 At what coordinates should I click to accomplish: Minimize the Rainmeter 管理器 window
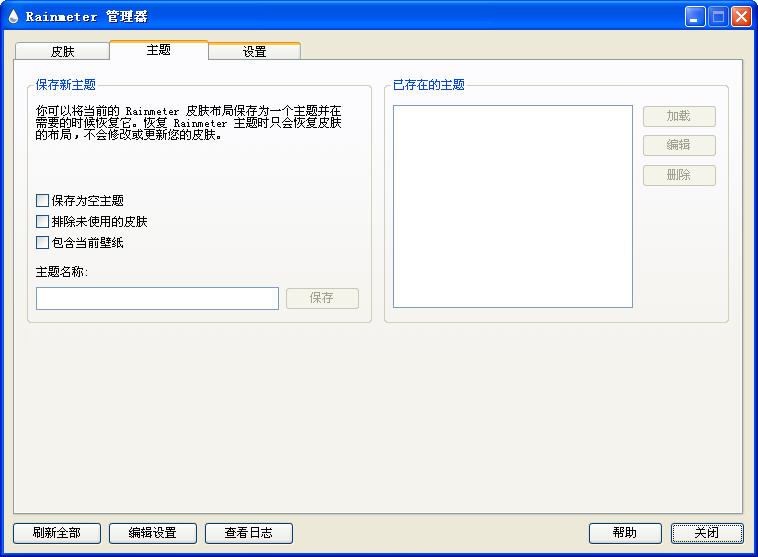695,16
